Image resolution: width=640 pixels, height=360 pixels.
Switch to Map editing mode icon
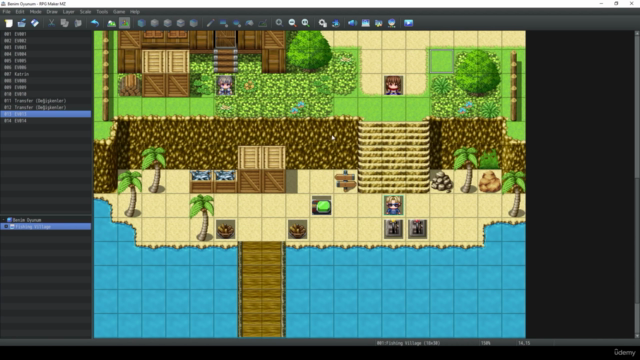click(111, 23)
